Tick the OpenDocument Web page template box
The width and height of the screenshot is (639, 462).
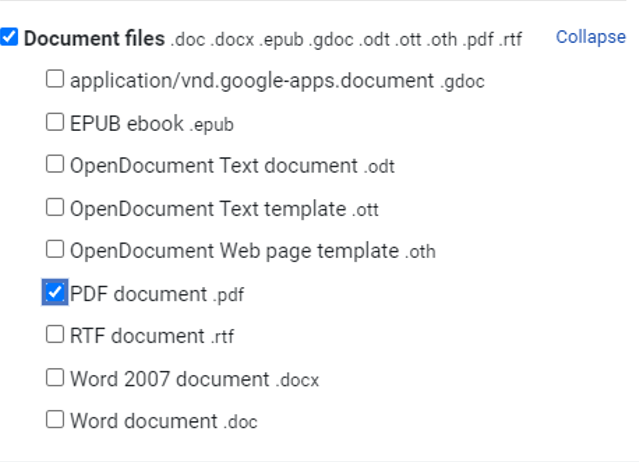click(x=55, y=249)
